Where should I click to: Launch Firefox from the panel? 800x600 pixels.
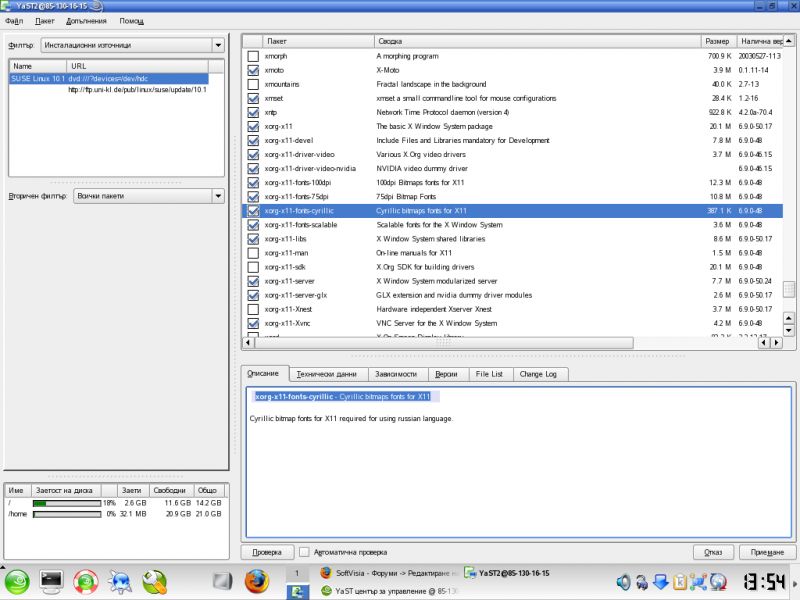pos(257,581)
